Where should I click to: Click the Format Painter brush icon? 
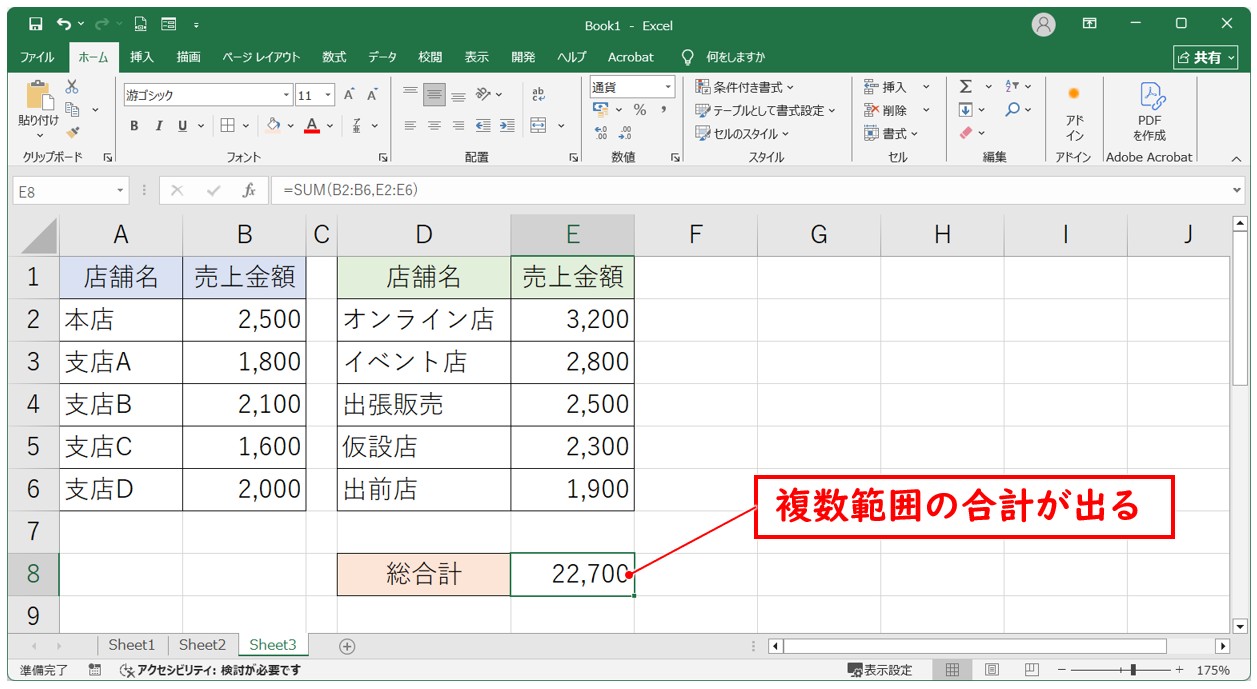(x=72, y=131)
